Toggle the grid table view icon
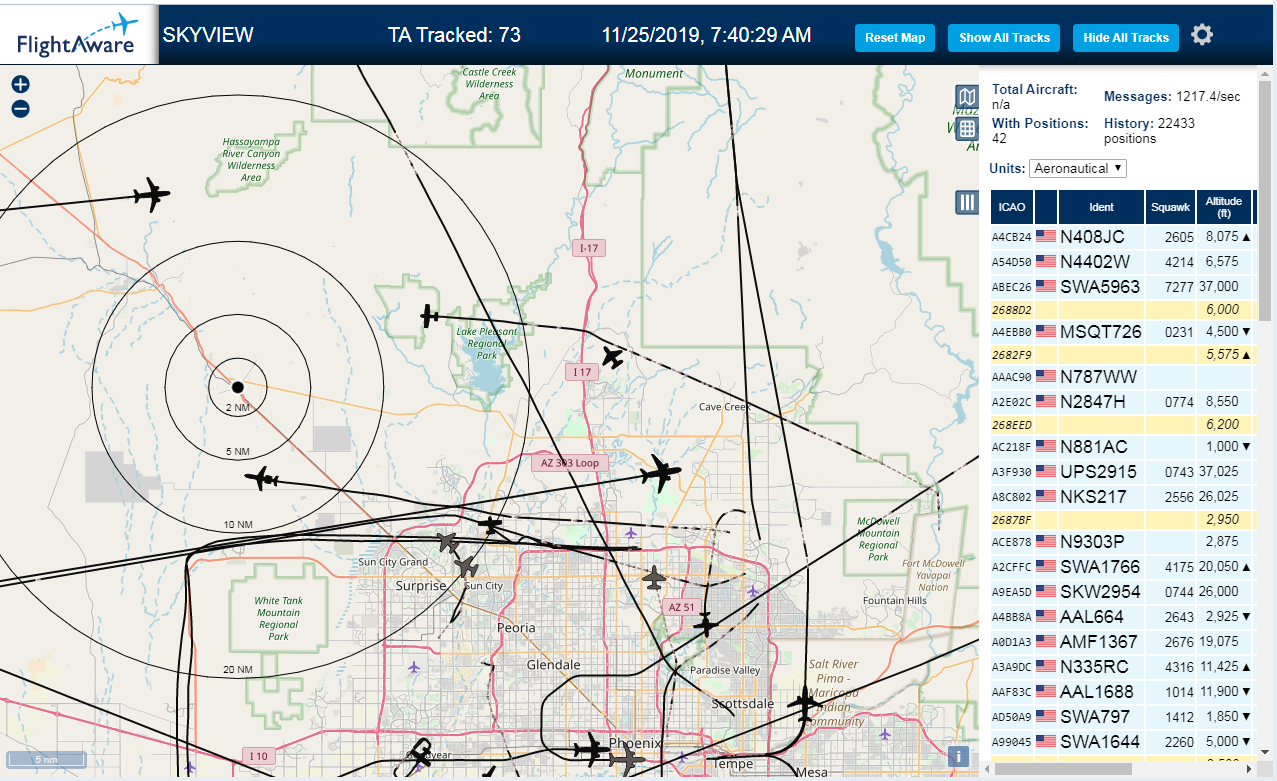Screen dimensions: 1277x781 point(967,129)
